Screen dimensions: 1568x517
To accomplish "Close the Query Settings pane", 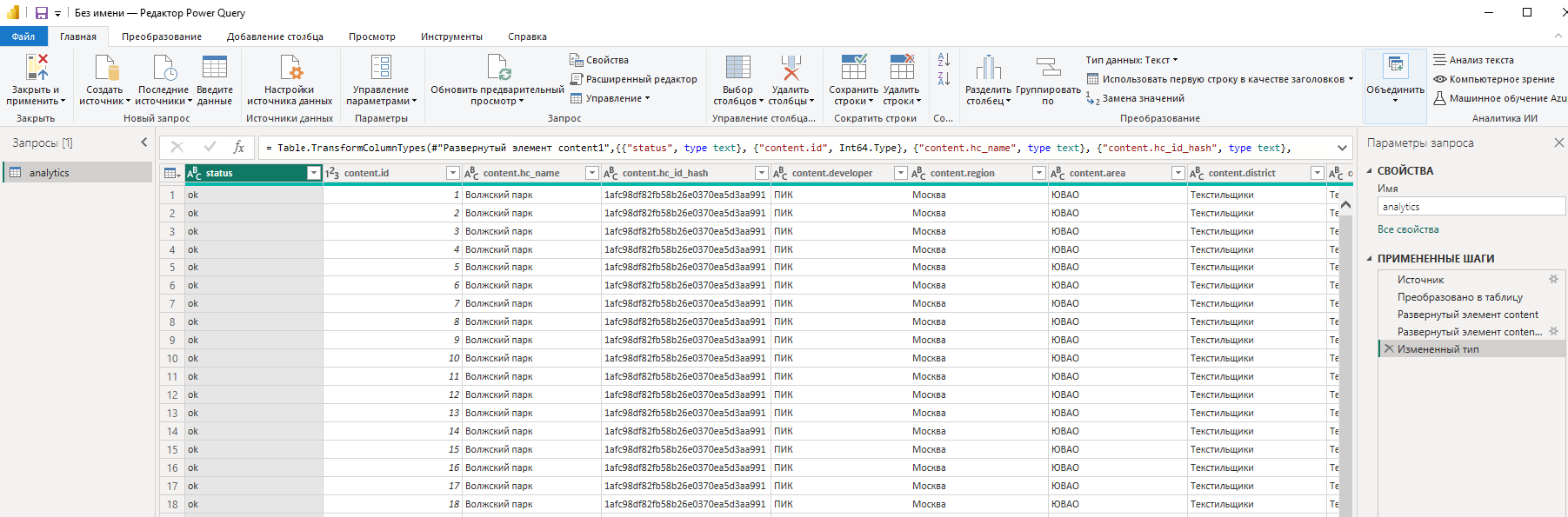I will click(1558, 143).
